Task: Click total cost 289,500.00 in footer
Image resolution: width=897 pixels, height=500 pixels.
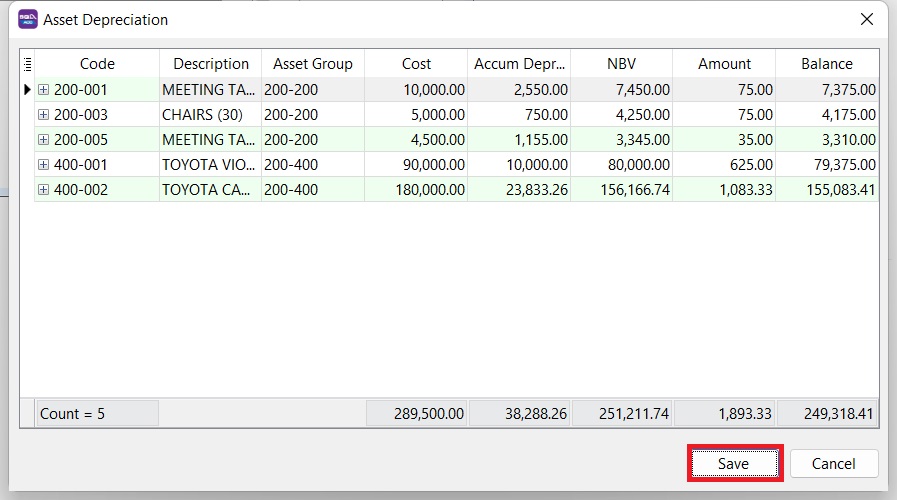Action: (416, 414)
